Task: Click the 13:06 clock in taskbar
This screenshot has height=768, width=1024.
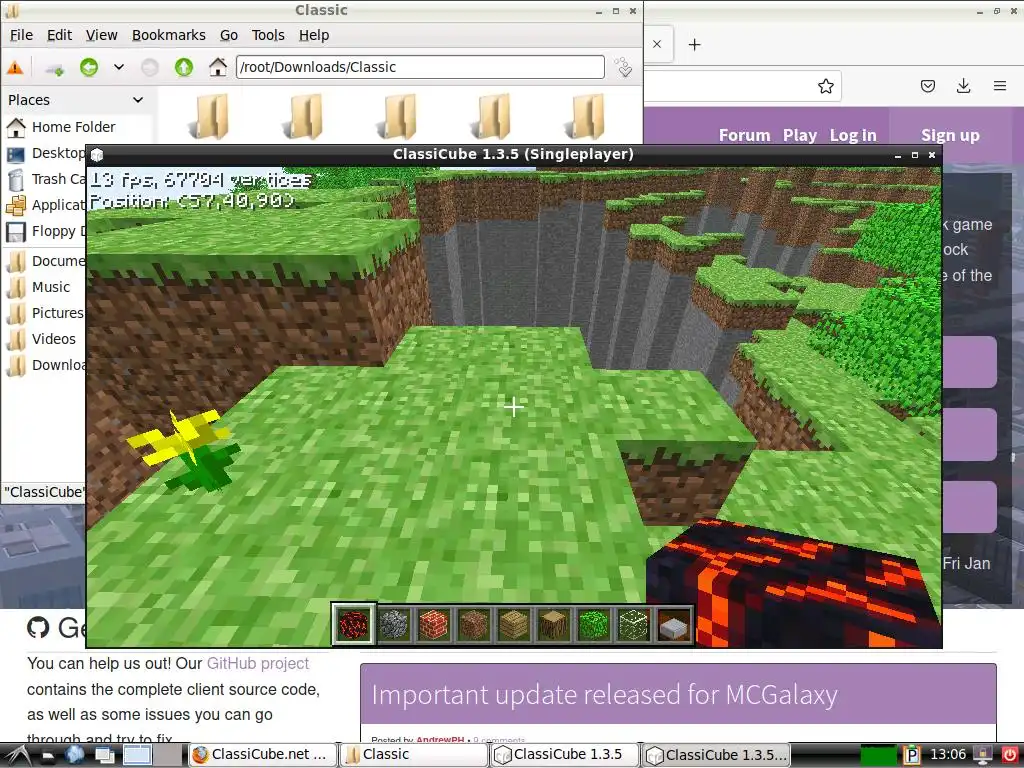Action: point(948,755)
